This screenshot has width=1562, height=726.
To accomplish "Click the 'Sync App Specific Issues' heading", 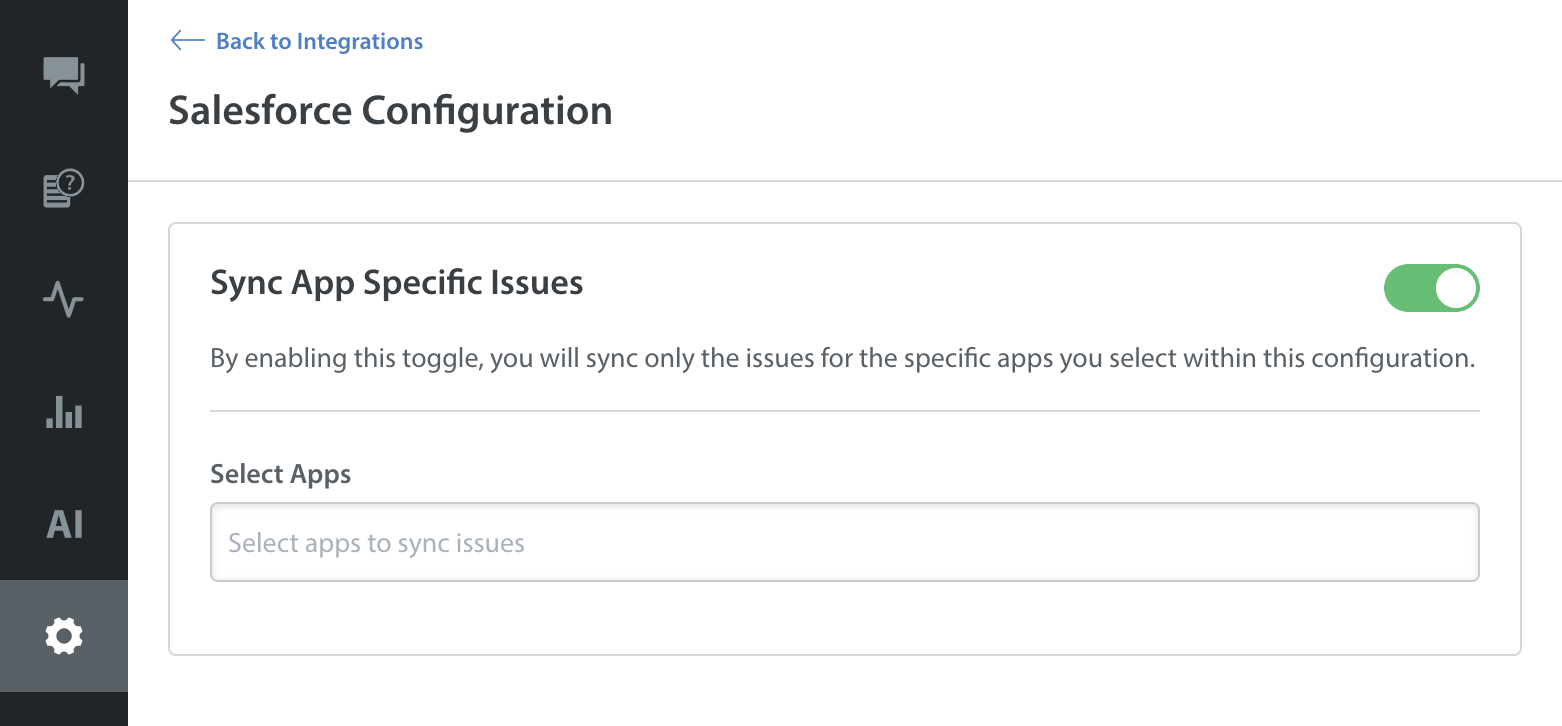I will (397, 283).
